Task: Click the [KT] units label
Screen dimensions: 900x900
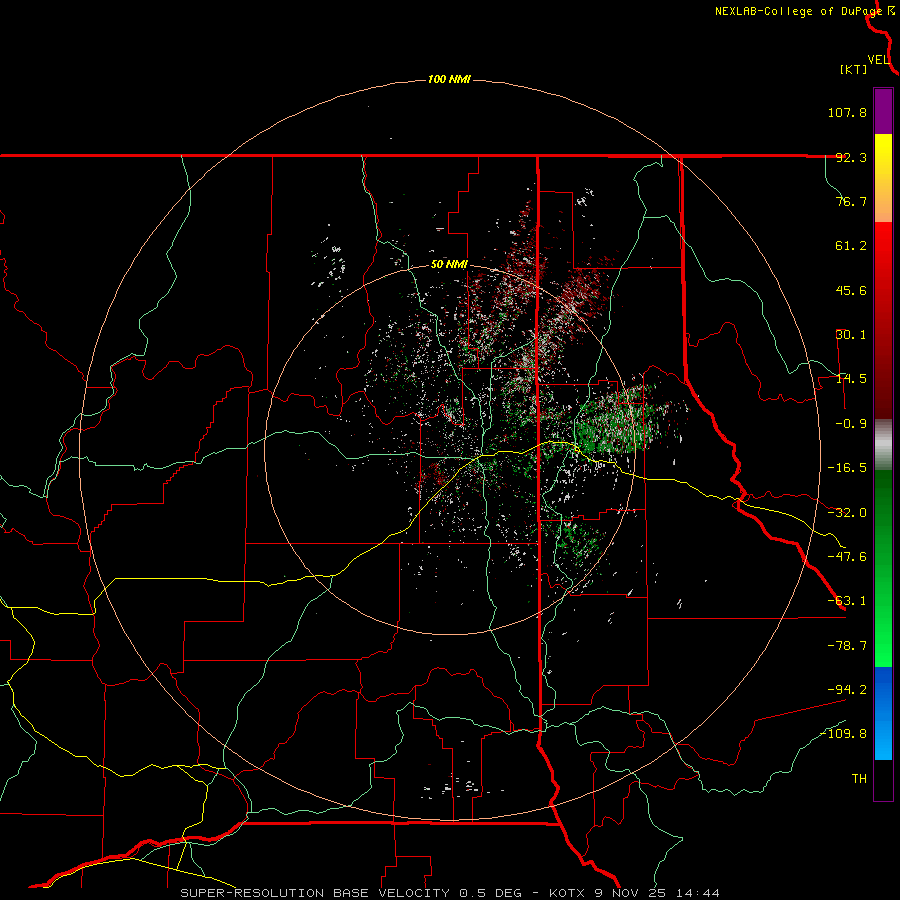Action: [854, 69]
